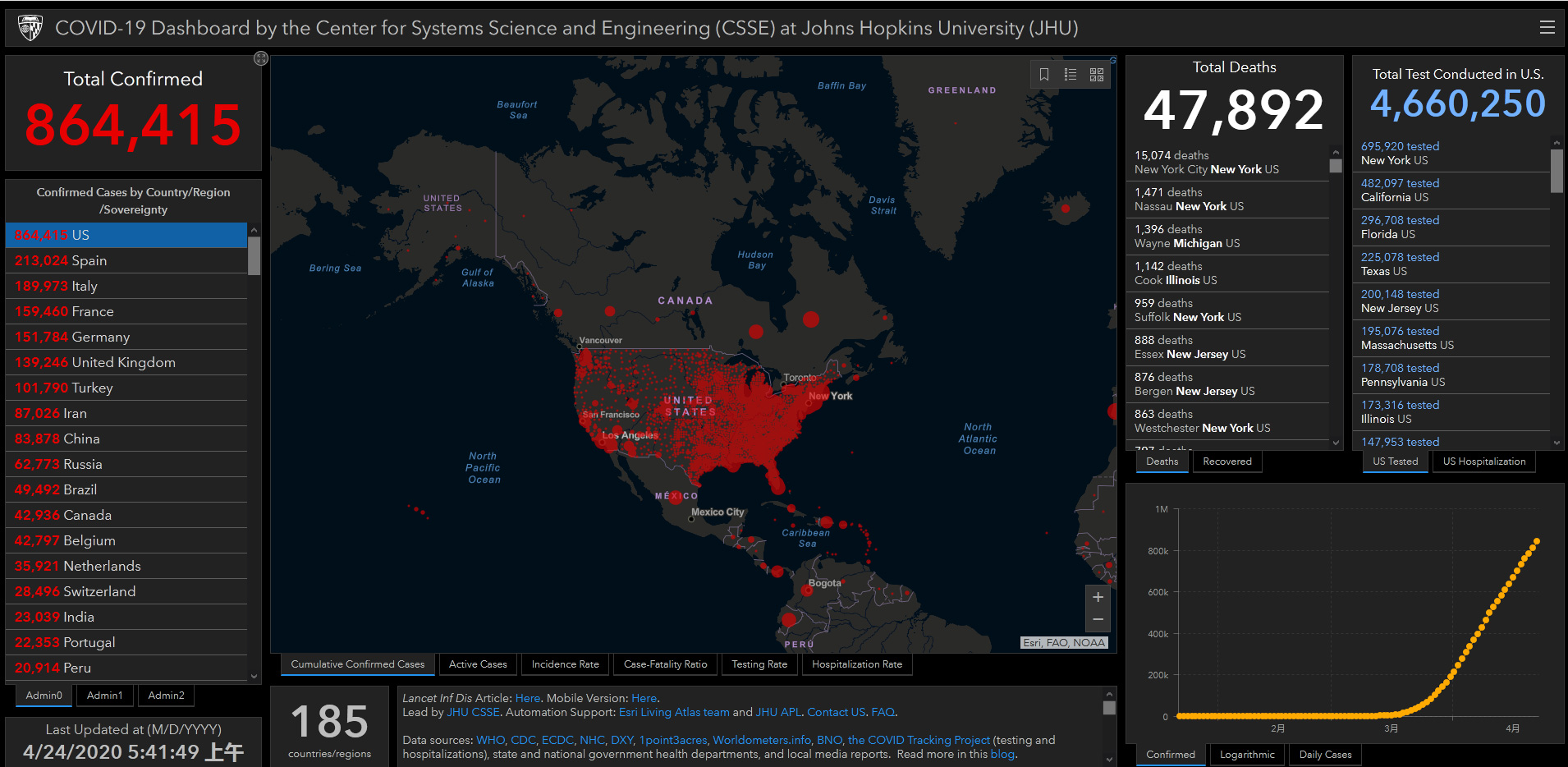Select New York City deaths entry

pos(1228,163)
